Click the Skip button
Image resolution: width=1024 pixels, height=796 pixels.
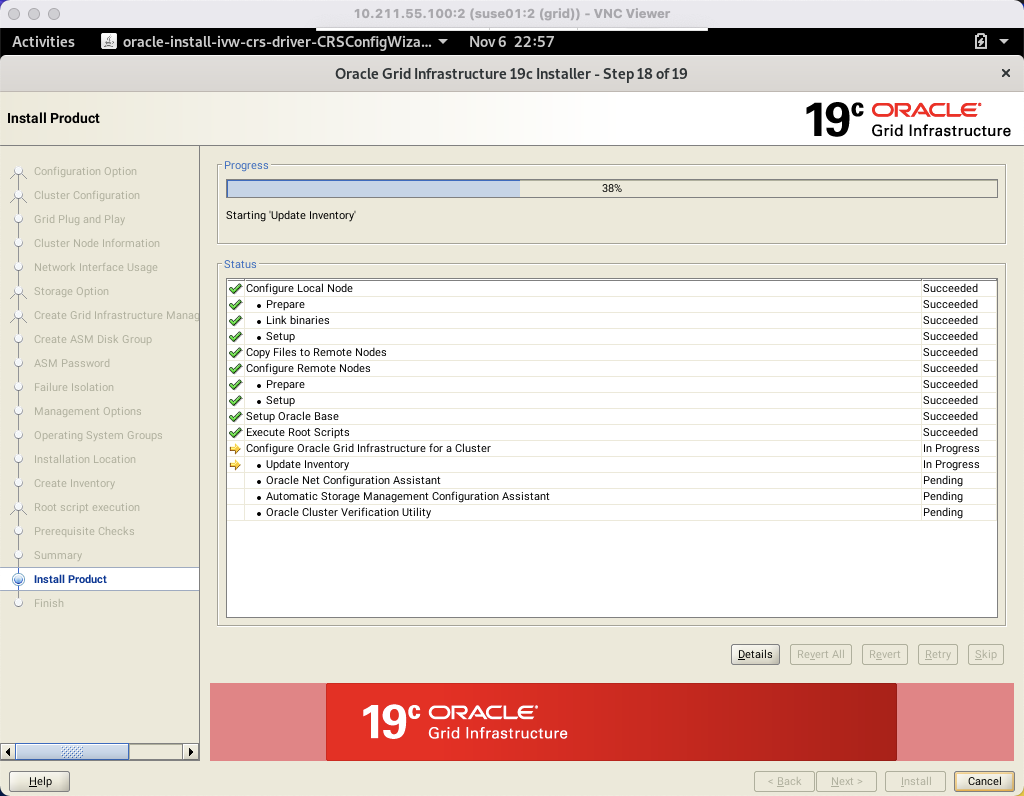pos(985,654)
